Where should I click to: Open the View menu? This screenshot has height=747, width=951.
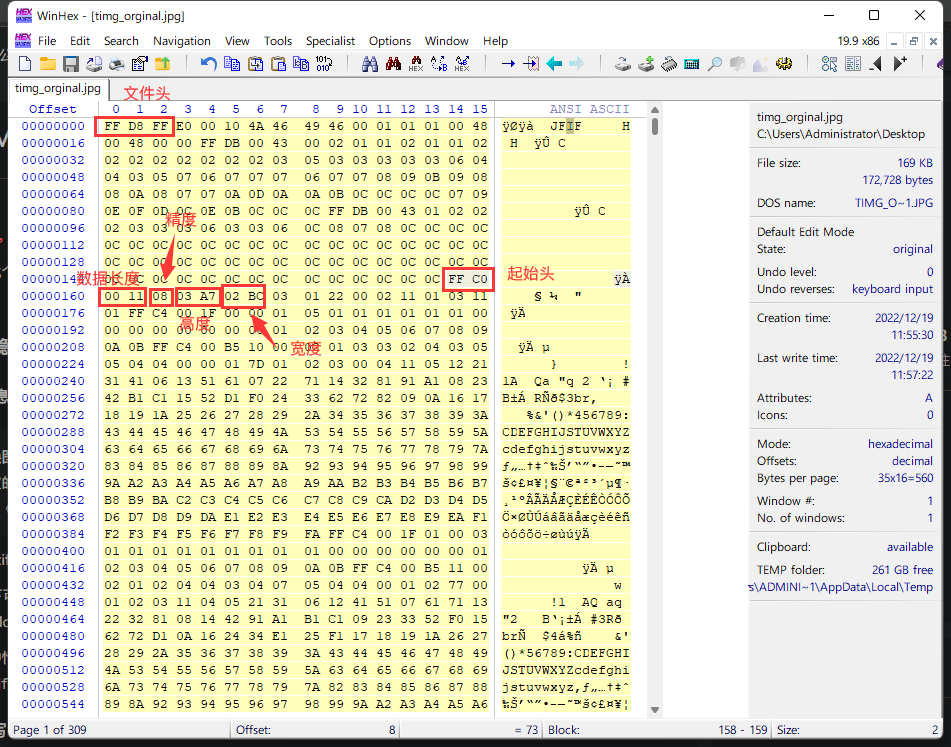click(x=237, y=41)
